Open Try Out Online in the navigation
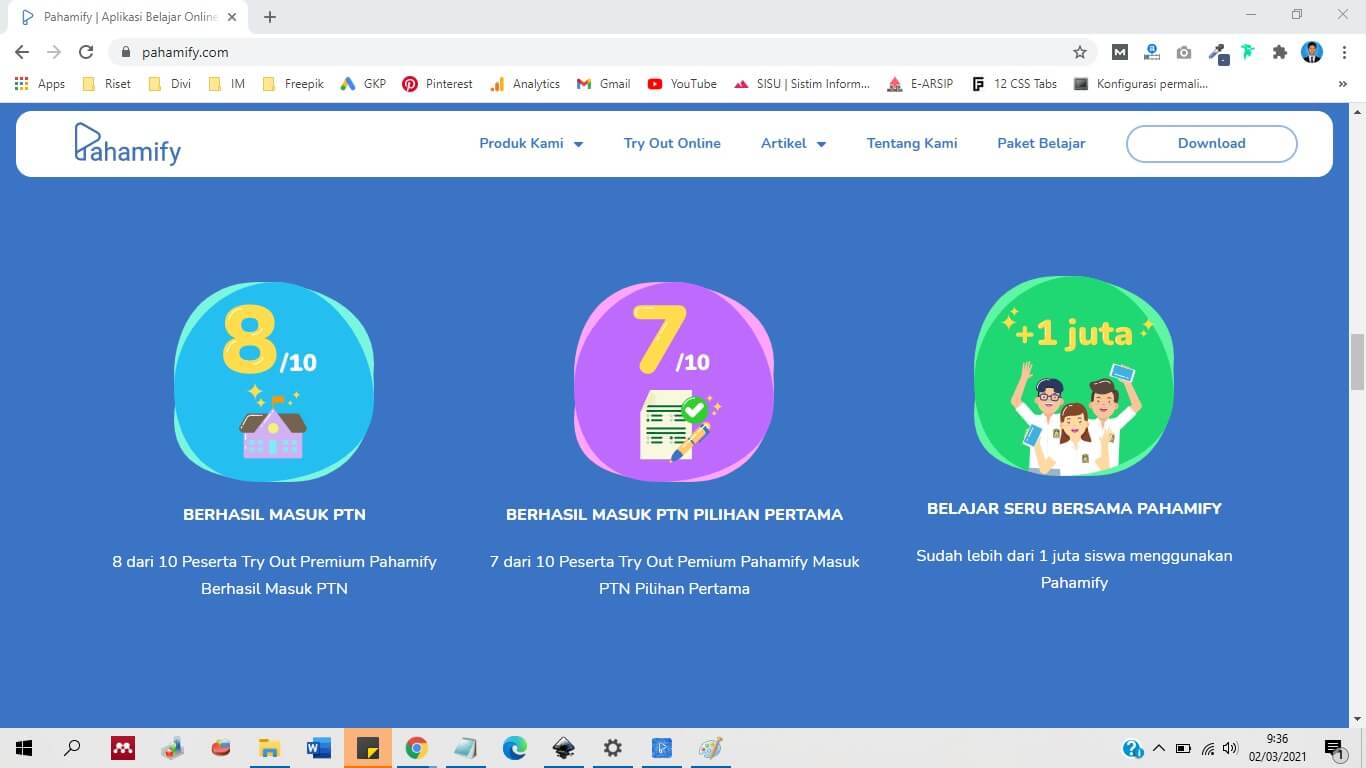Image resolution: width=1366 pixels, height=768 pixels. pos(672,143)
